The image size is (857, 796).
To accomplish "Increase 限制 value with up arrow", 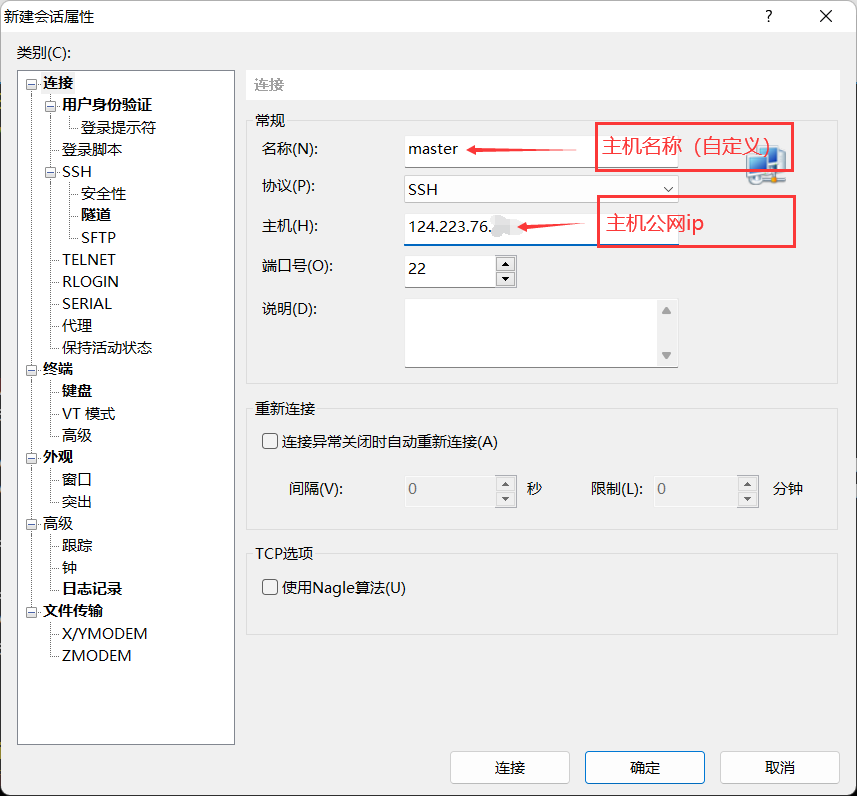I will [747, 484].
